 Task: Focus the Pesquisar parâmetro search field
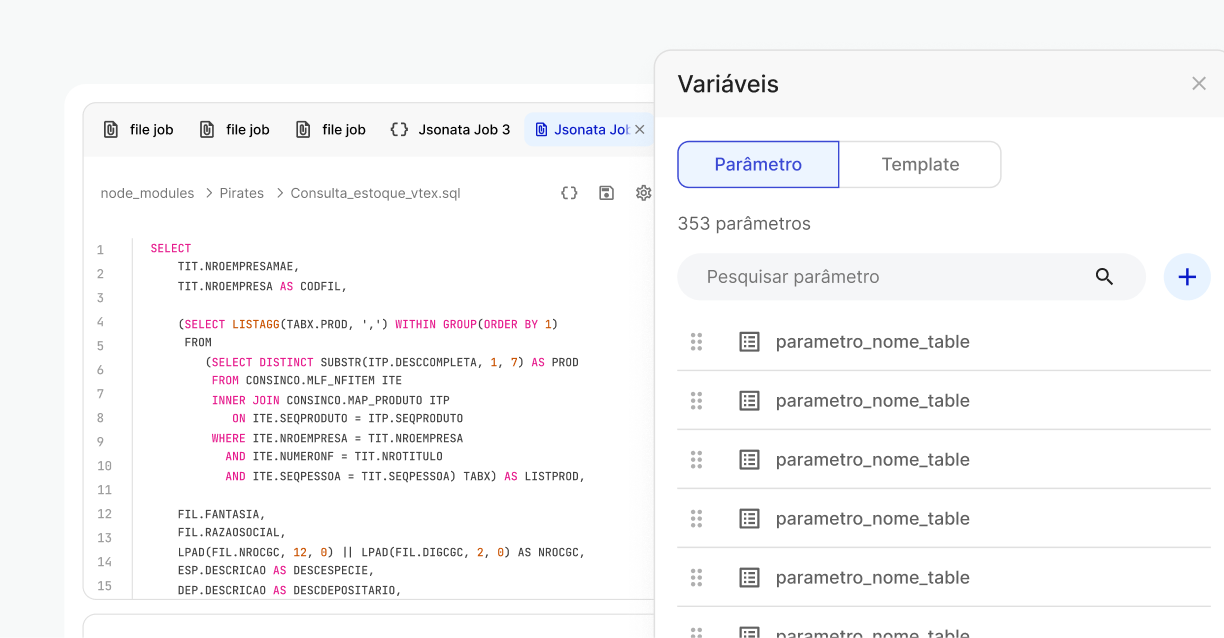pos(890,277)
